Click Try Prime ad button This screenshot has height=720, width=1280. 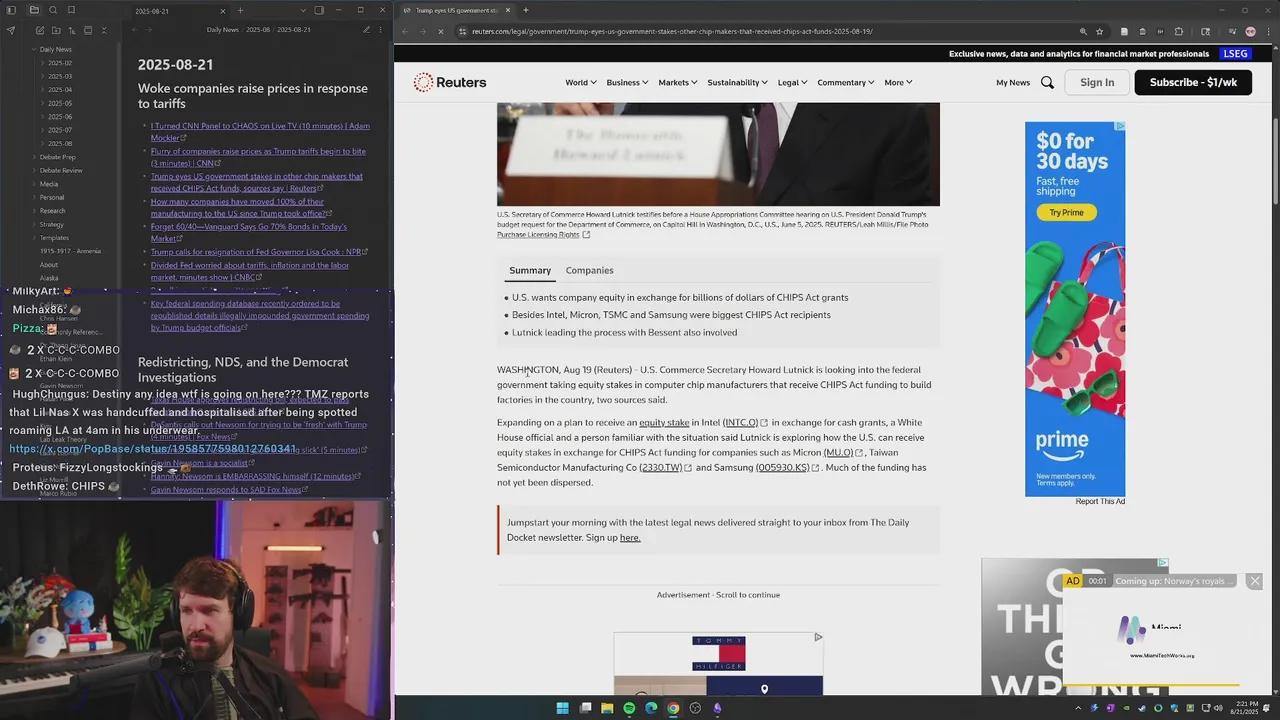[x=1066, y=212]
